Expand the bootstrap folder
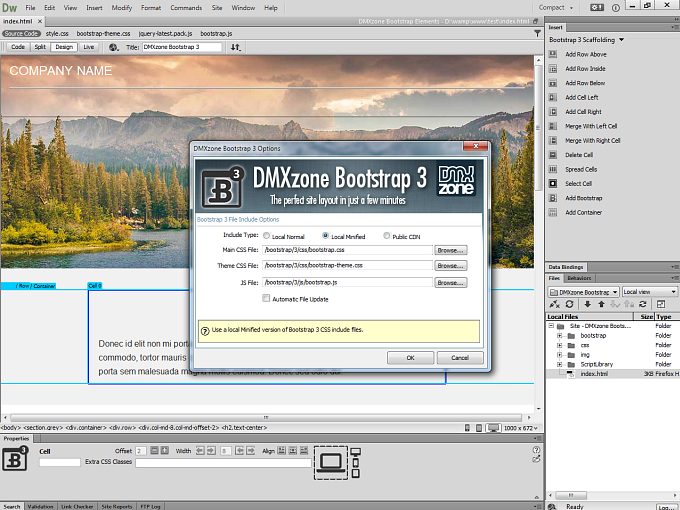Image resolution: width=680 pixels, height=510 pixels. pyautogui.click(x=559, y=336)
